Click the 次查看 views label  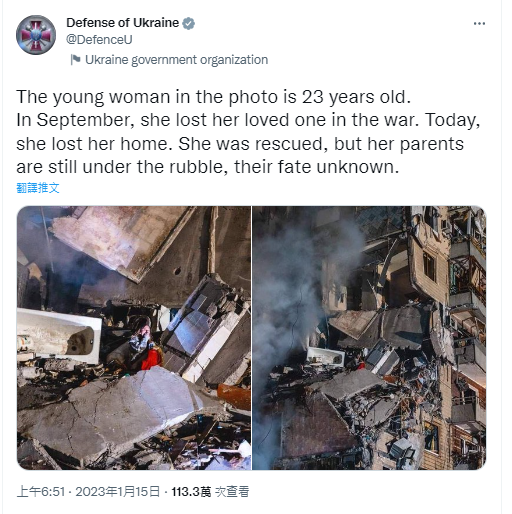[x=232, y=492]
